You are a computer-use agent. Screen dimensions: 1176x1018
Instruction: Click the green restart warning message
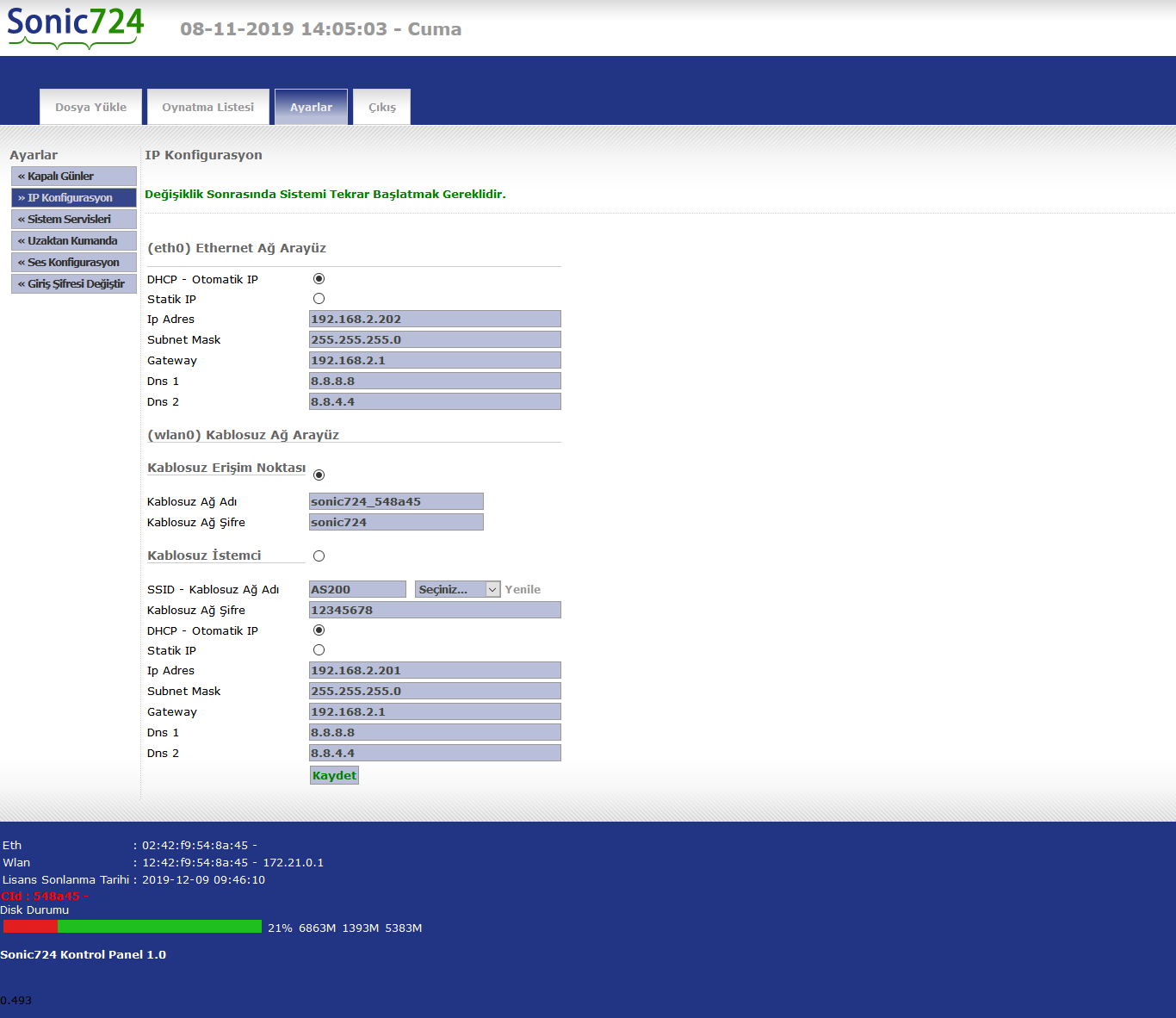[x=325, y=195]
